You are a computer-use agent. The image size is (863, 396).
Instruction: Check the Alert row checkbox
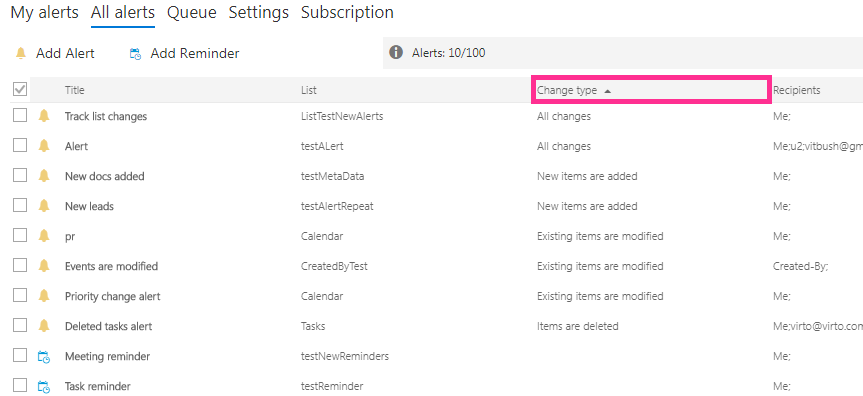tap(20, 145)
